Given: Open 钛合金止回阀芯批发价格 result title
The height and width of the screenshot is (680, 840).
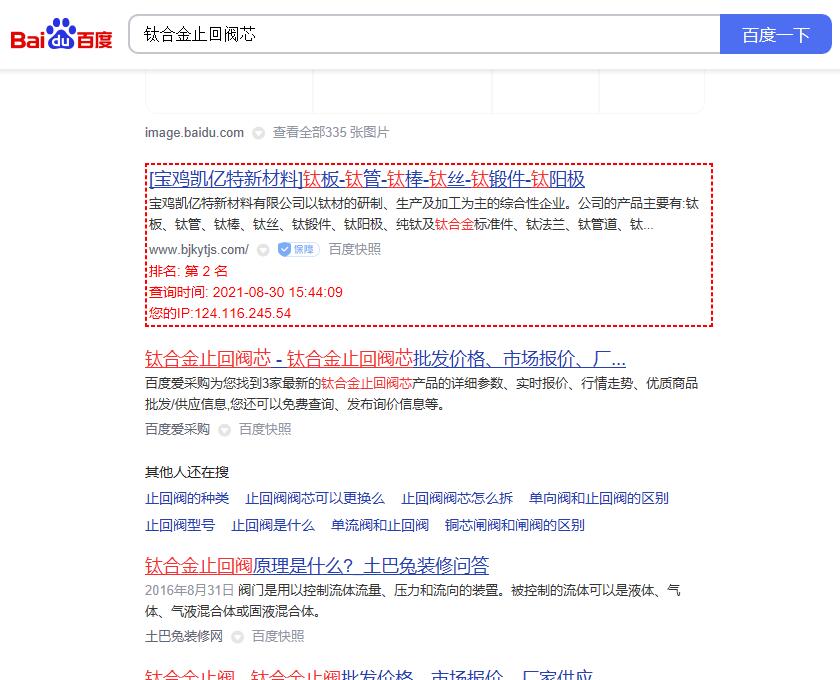Looking at the screenshot, I should point(385,358).
